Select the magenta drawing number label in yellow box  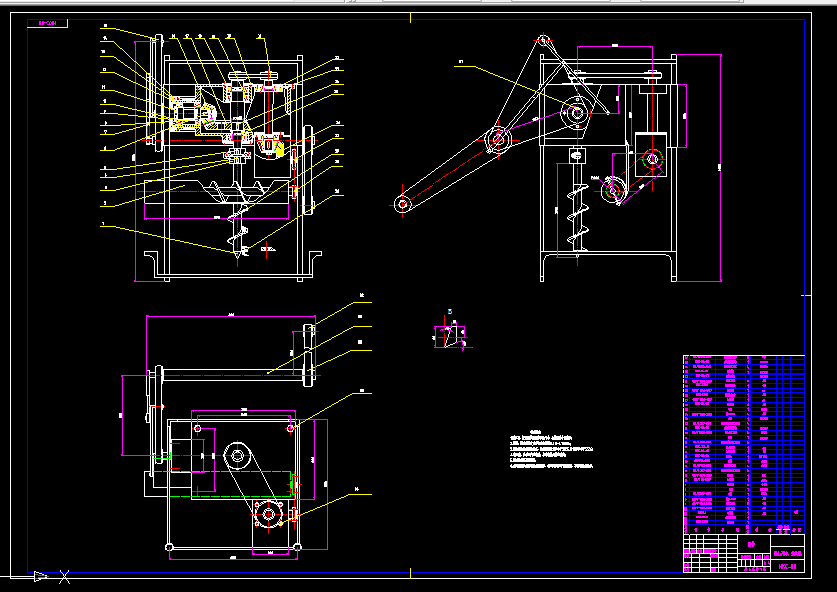(x=48, y=23)
